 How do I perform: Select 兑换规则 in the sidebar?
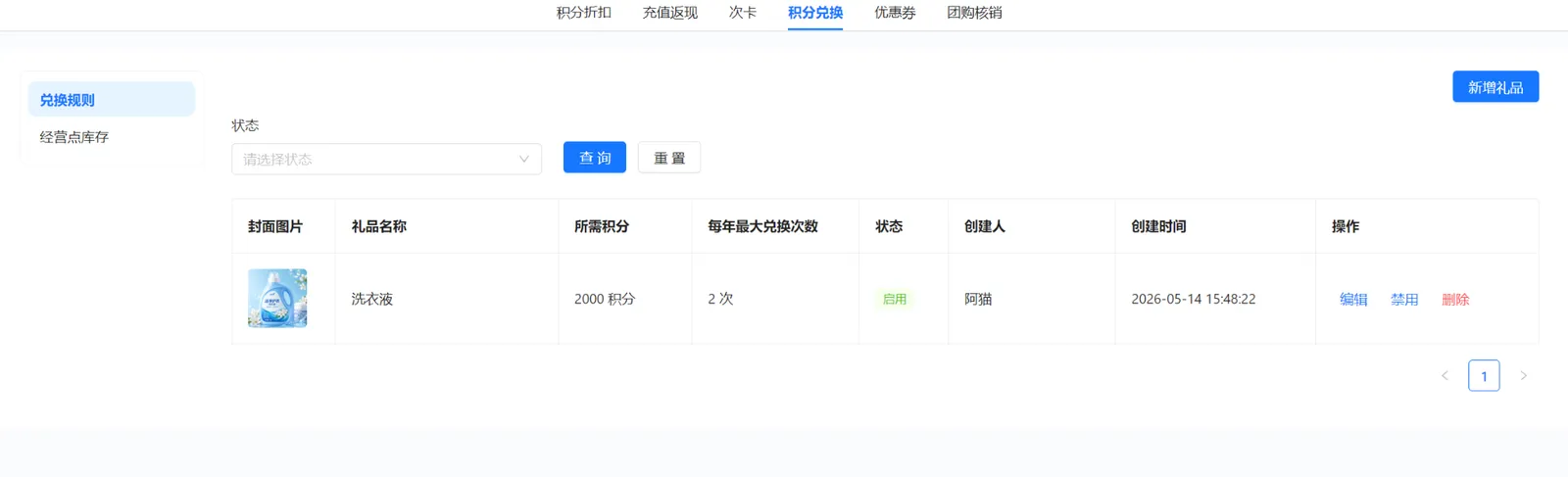pyautogui.click(x=112, y=99)
